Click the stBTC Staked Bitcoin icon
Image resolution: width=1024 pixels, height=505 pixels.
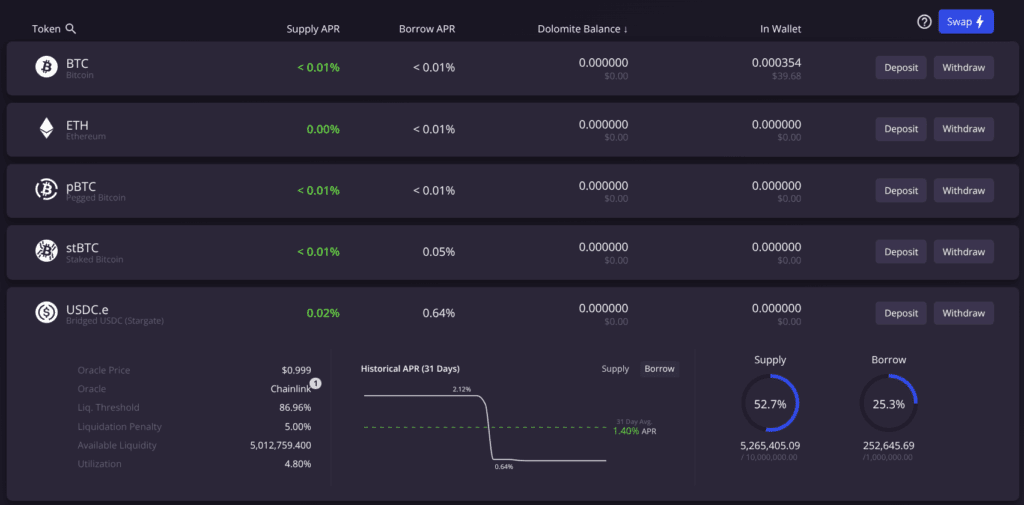coord(46,251)
